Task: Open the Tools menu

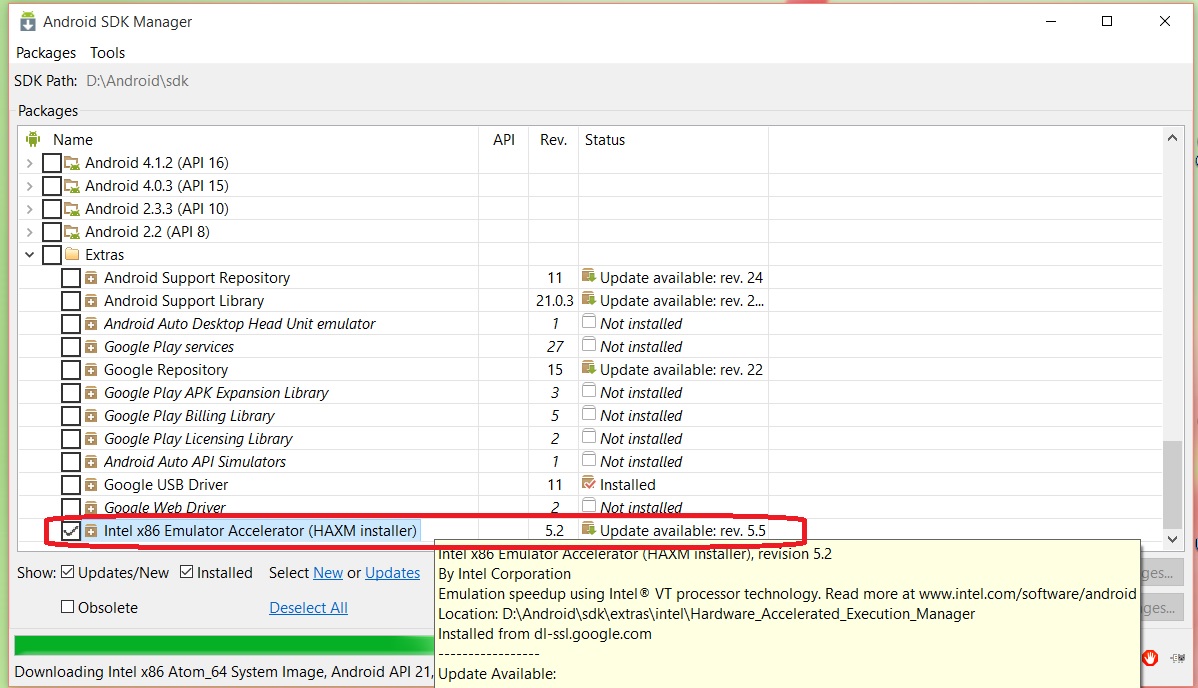Action: [x=107, y=53]
